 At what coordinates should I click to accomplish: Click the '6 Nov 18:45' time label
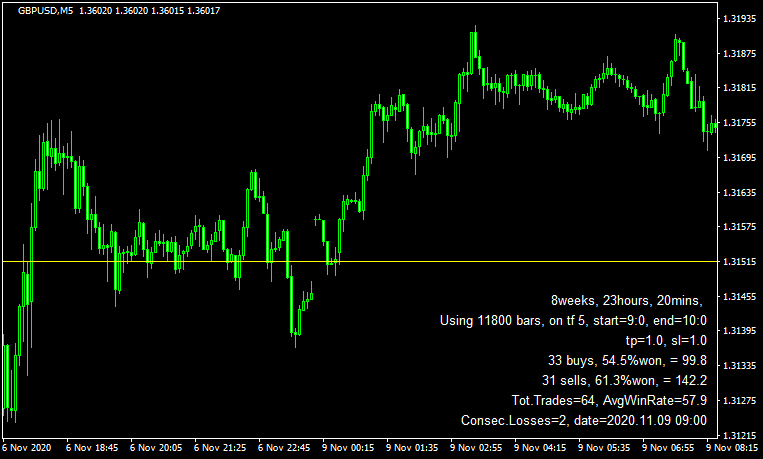click(x=94, y=448)
